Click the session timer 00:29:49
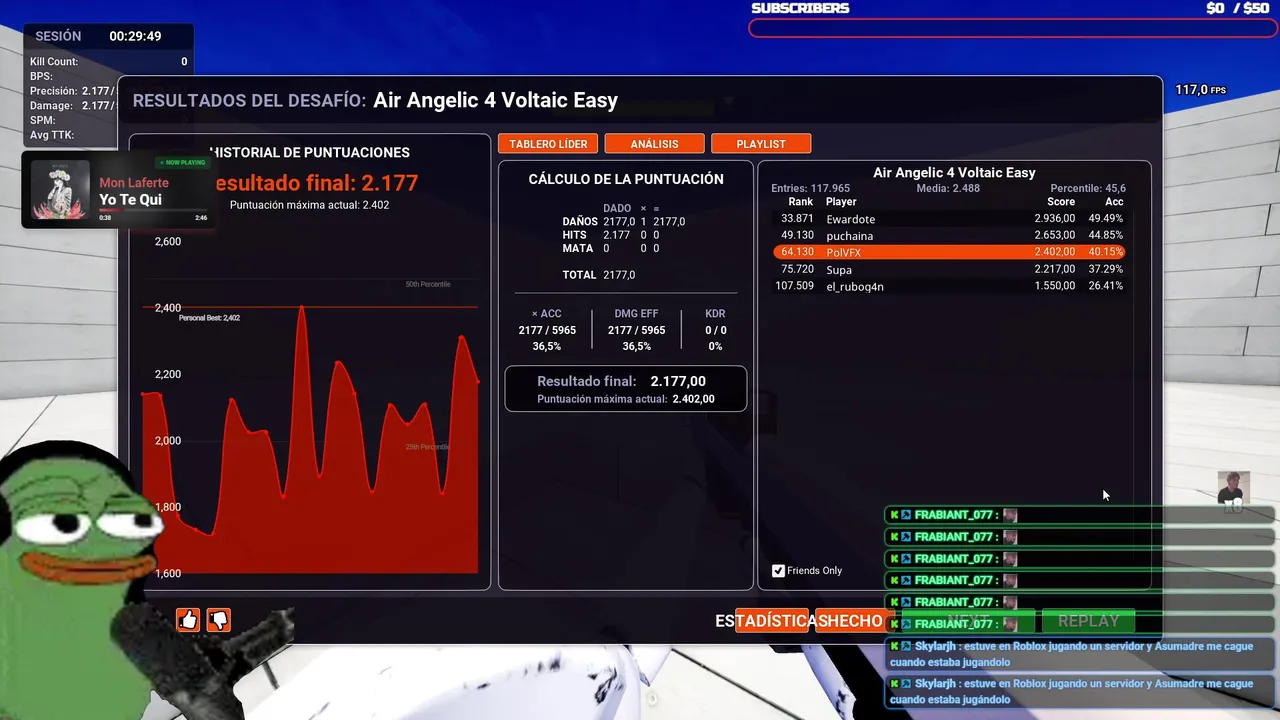 coord(135,36)
